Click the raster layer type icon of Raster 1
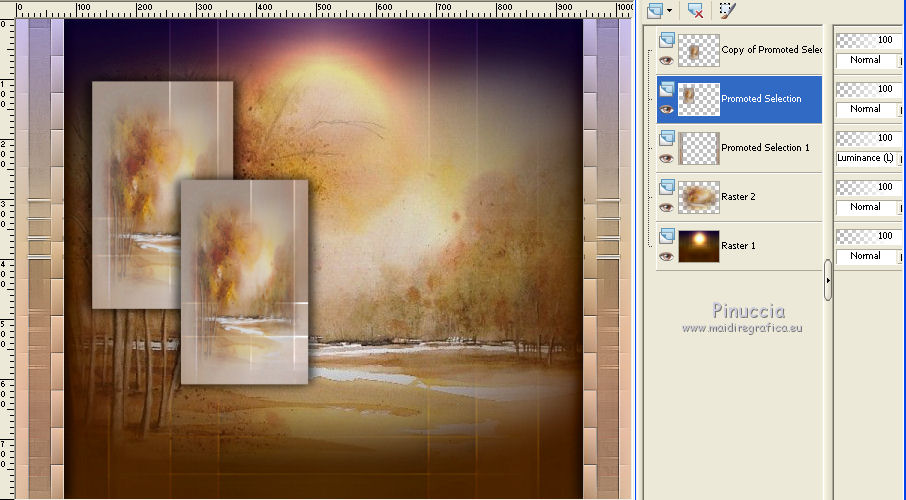This screenshot has height=500, width=906. point(667,236)
